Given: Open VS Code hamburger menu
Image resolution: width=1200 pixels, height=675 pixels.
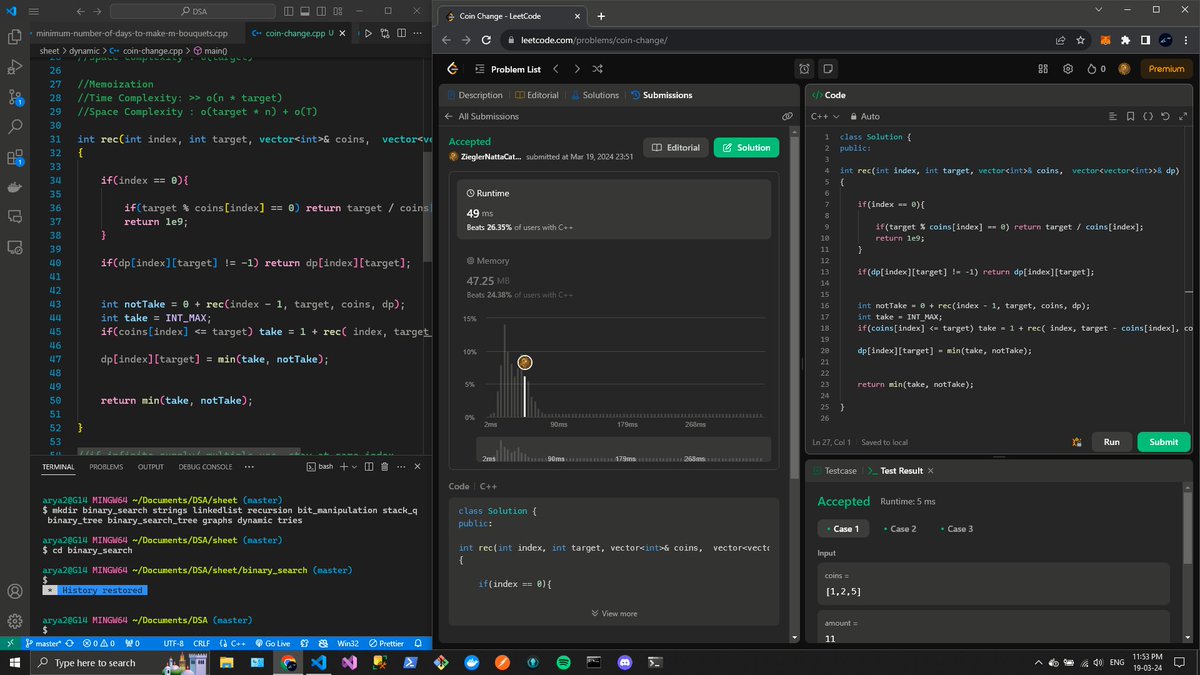Looking at the screenshot, I should [x=34, y=11].
